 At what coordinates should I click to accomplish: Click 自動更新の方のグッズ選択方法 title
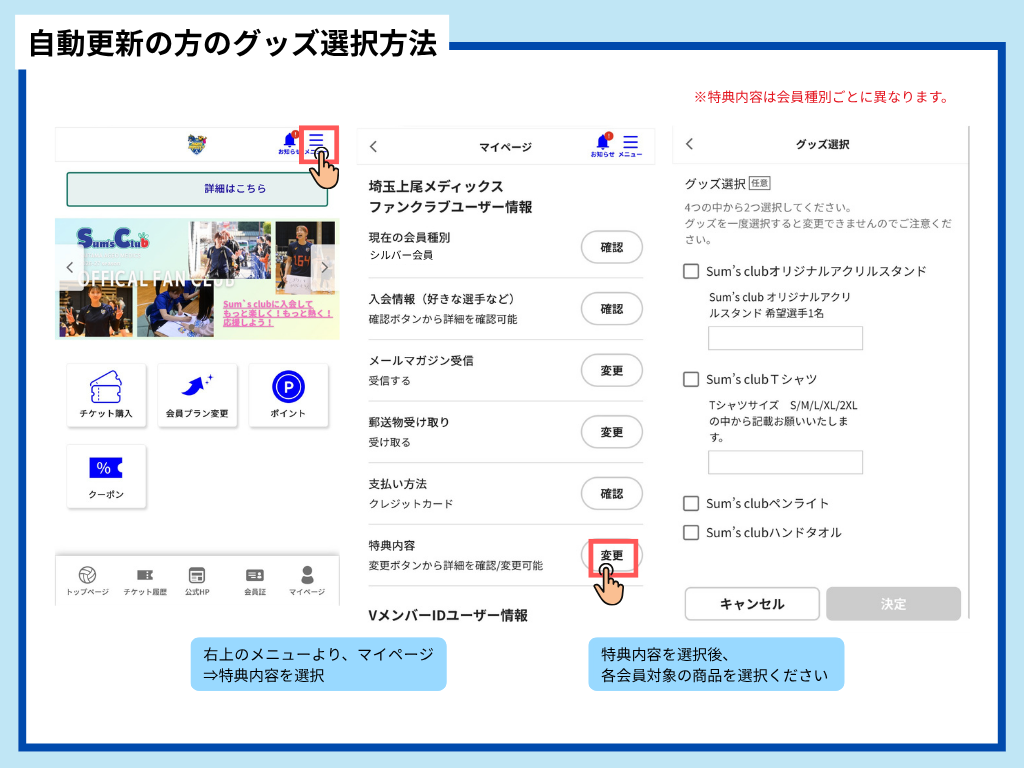(232, 44)
